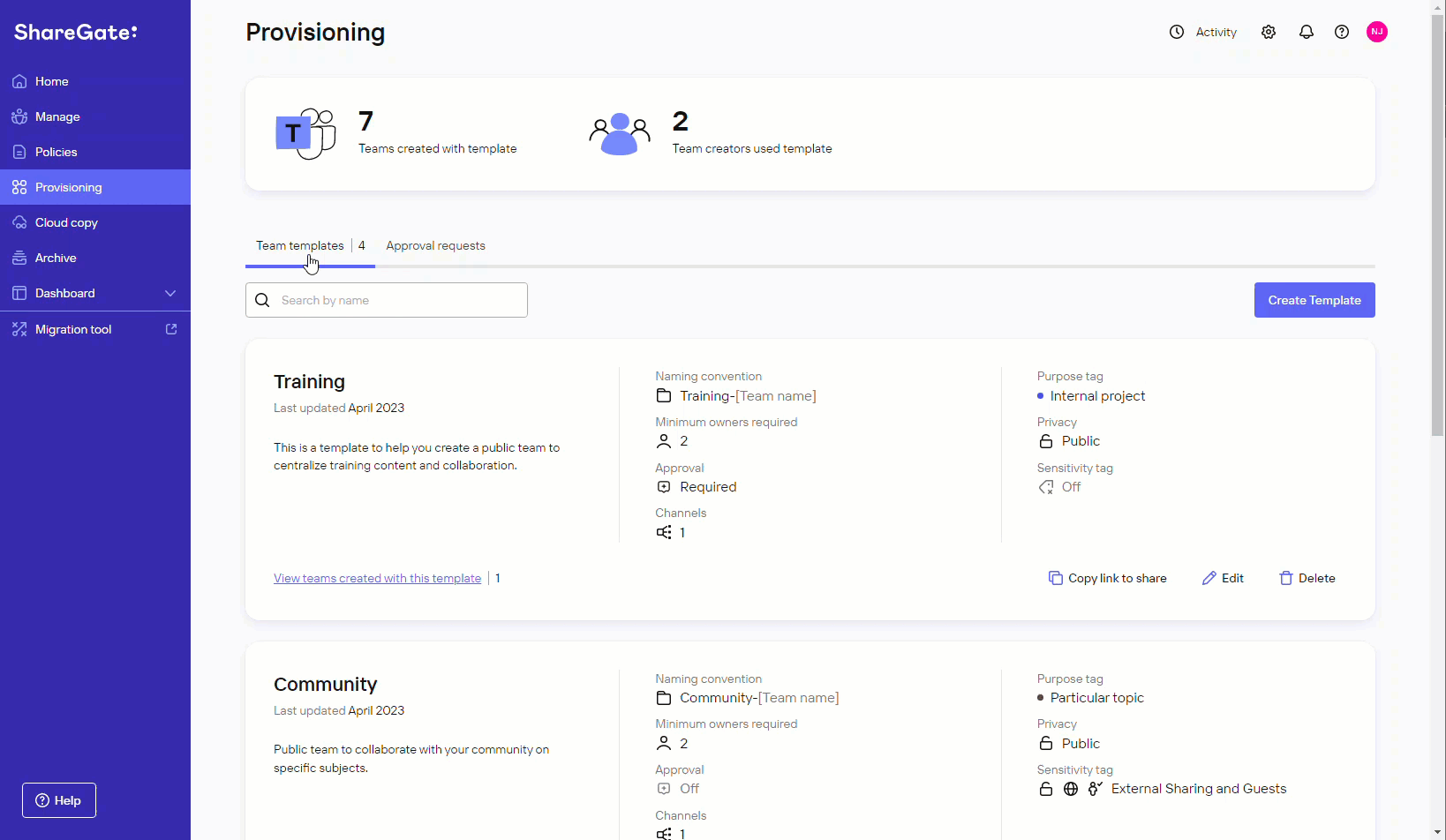This screenshot has width=1446, height=840.
Task: Switch to the Approval requests tab
Action: pyautogui.click(x=435, y=245)
